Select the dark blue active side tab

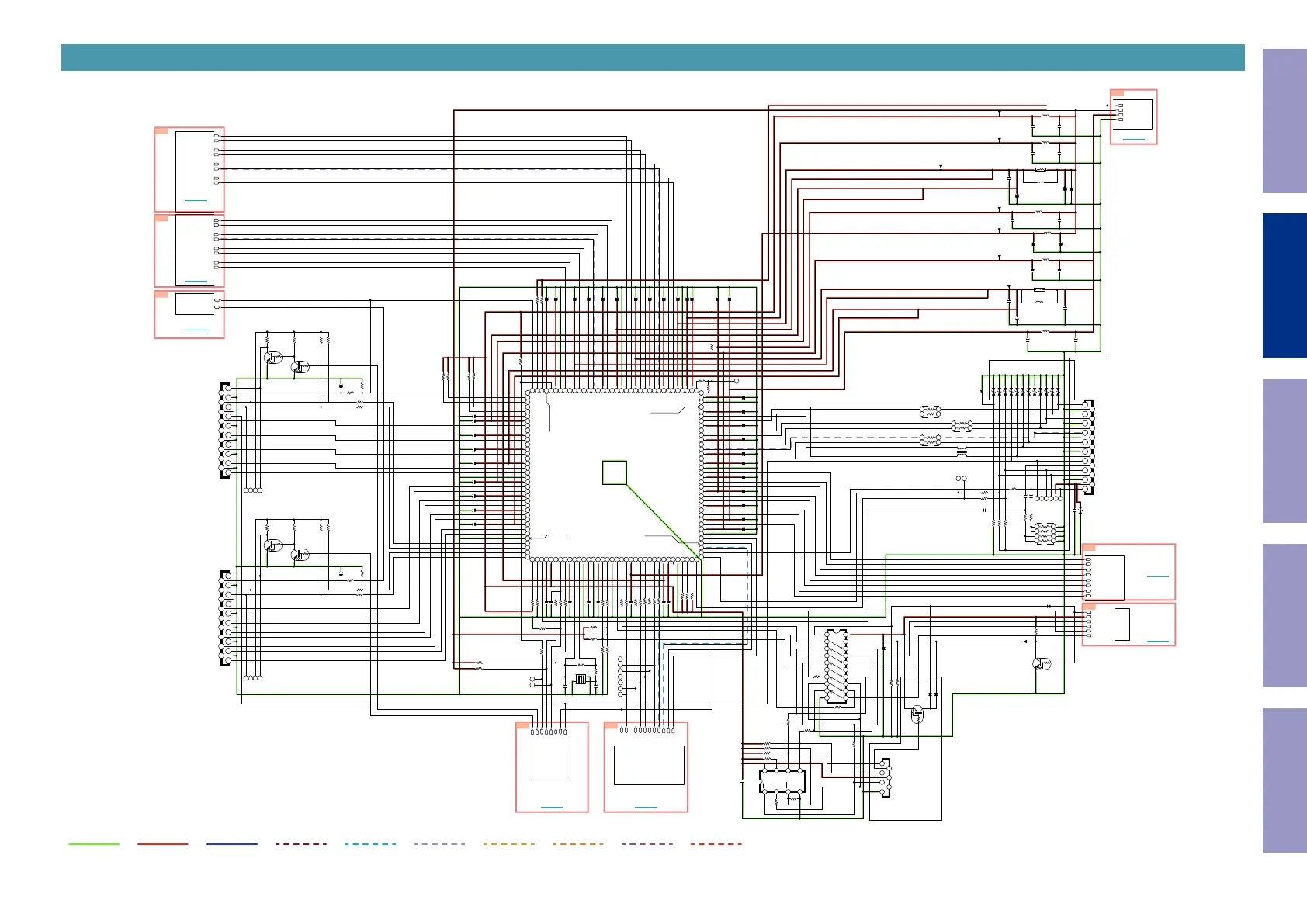pos(1284,286)
